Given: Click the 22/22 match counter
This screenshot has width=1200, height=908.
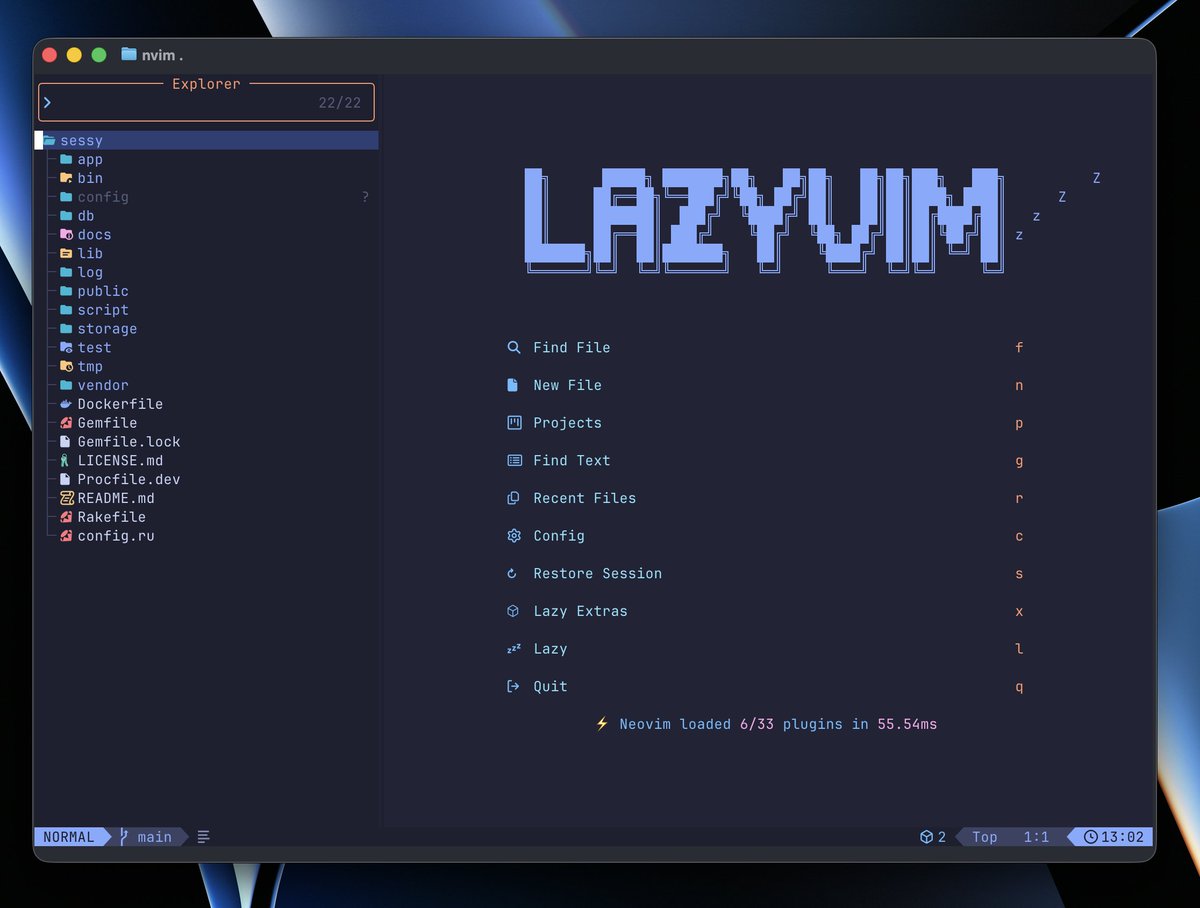Looking at the screenshot, I should pyautogui.click(x=340, y=103).
